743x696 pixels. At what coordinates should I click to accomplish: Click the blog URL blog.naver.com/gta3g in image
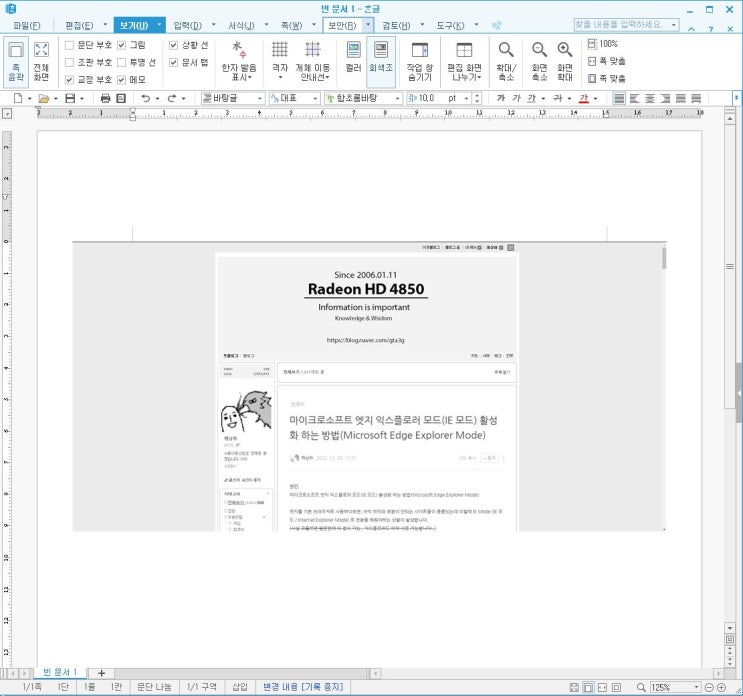365,340
